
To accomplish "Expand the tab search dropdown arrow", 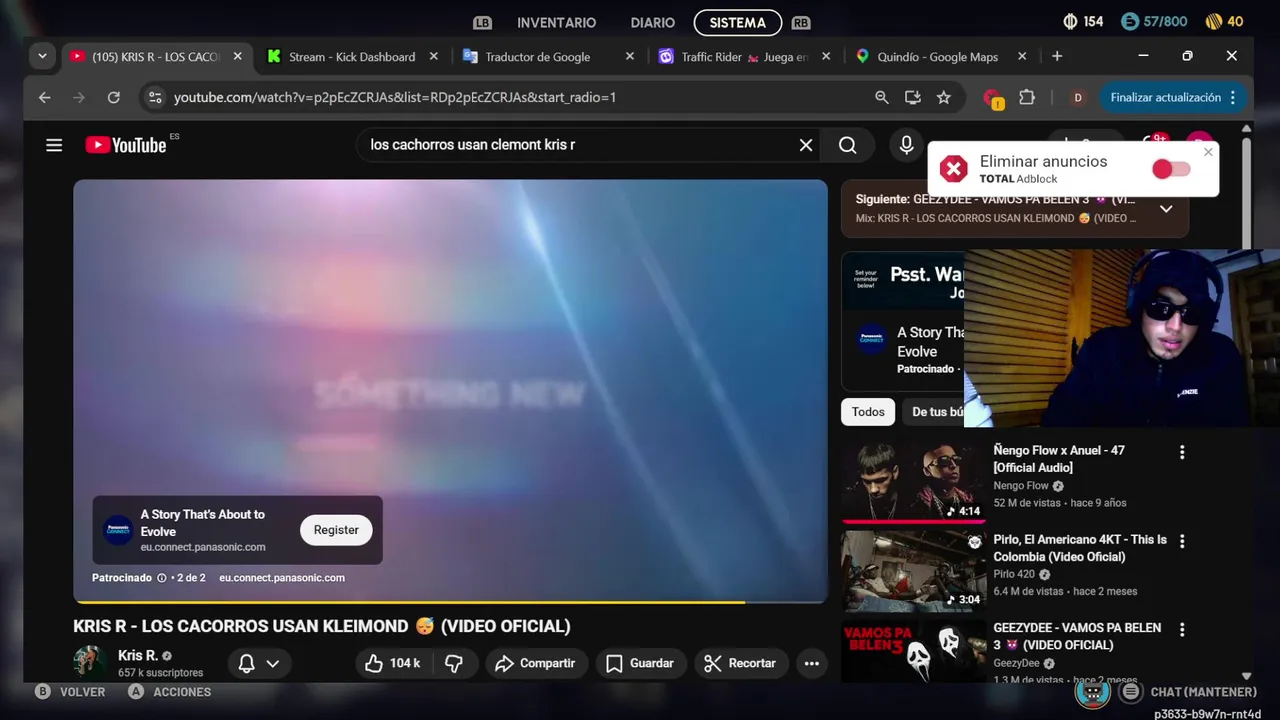I will point(42,56).
